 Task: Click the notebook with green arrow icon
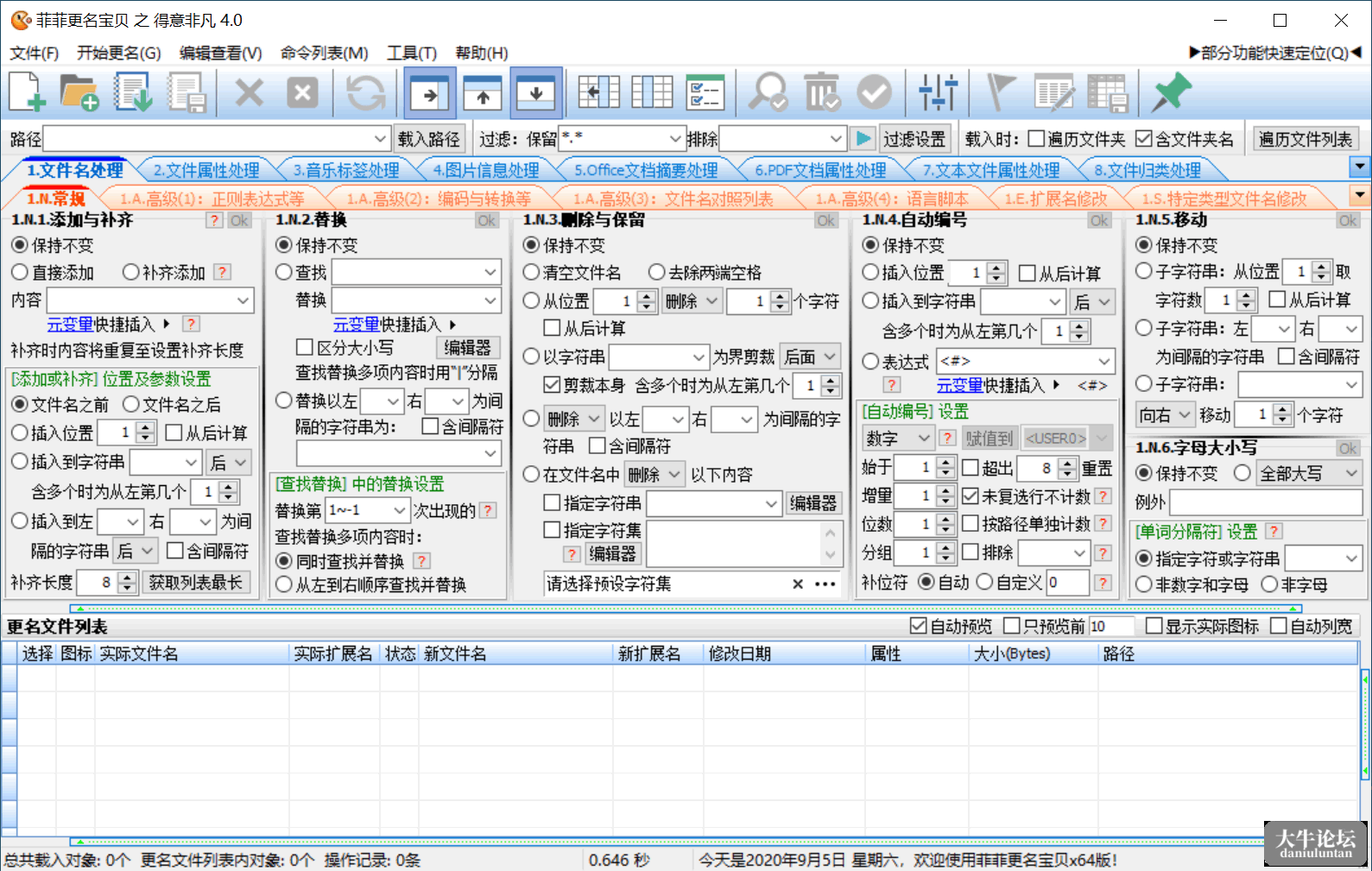(x=134, y=92)
